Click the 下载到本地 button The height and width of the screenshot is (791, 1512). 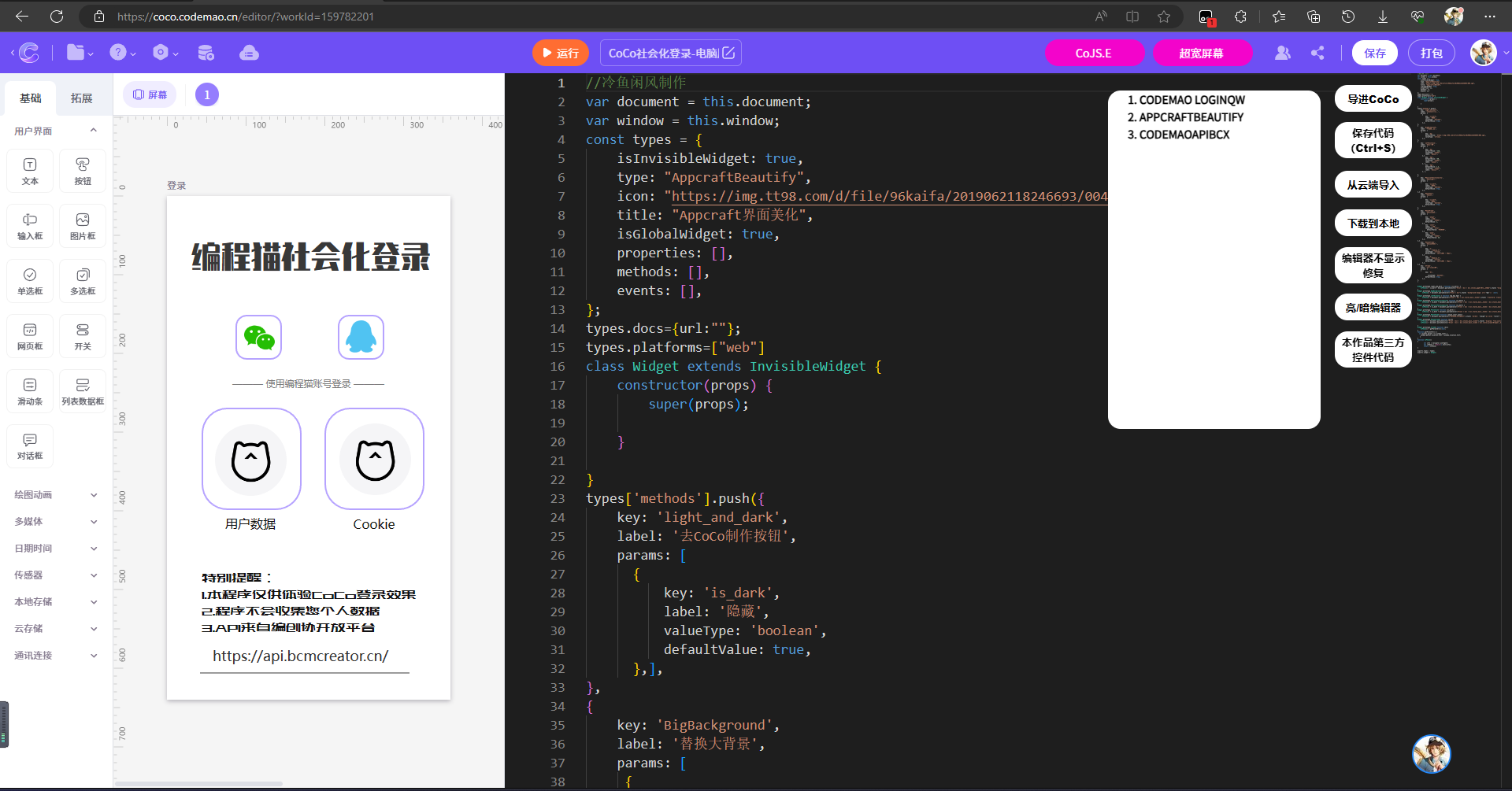tap(1373, 224)
